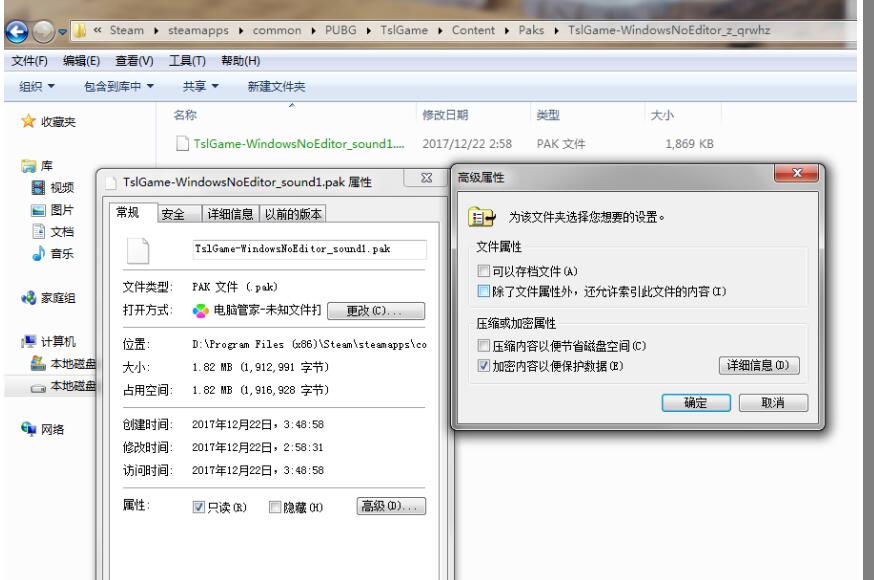Expand the arrow after PUBG in breadcrumb
The width and height of the screenshot is (874, 580).
pyautogui.click(x=368, y=31)
